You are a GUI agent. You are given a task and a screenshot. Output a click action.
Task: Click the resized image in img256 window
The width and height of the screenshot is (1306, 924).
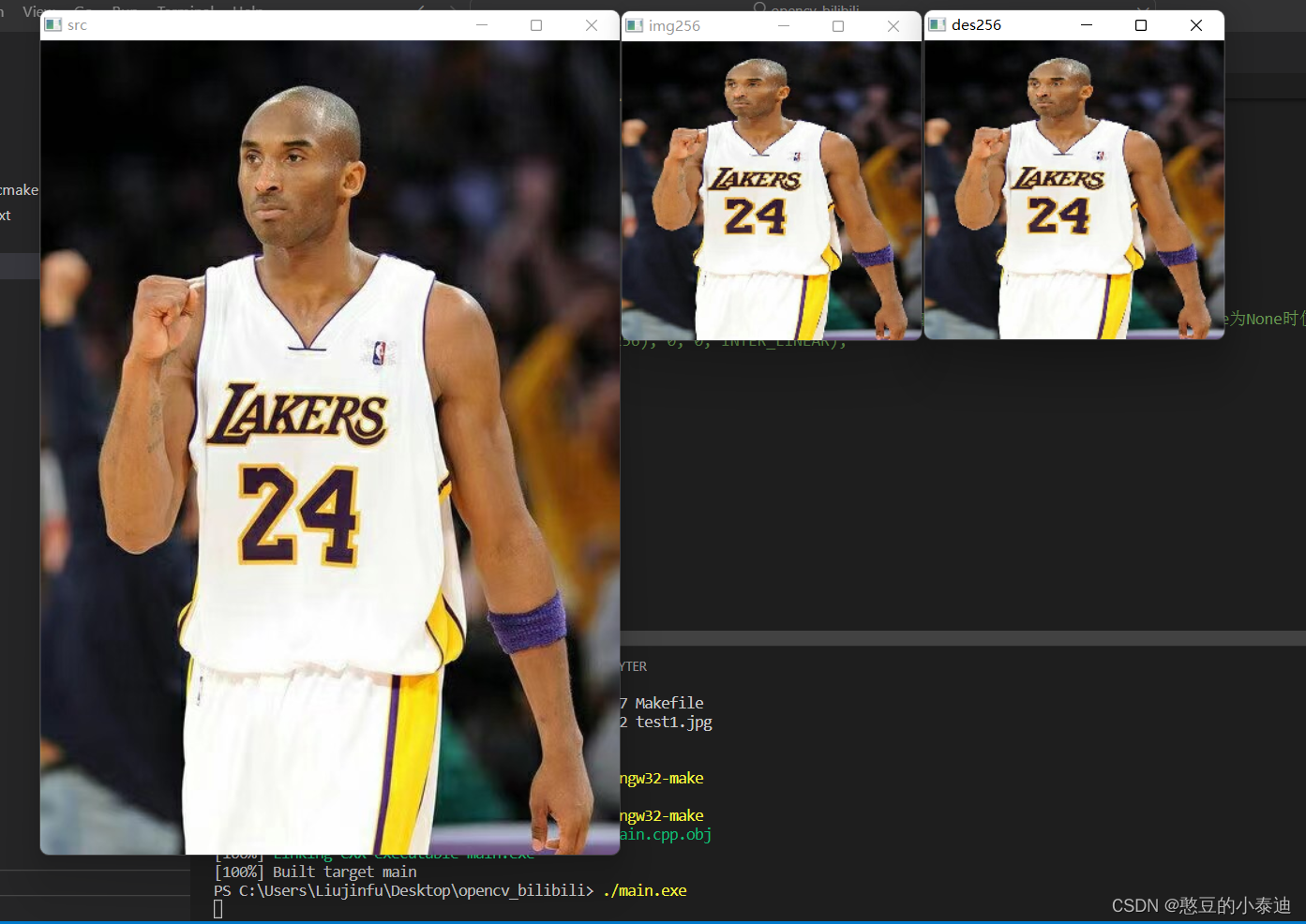(x=772, y=190)
